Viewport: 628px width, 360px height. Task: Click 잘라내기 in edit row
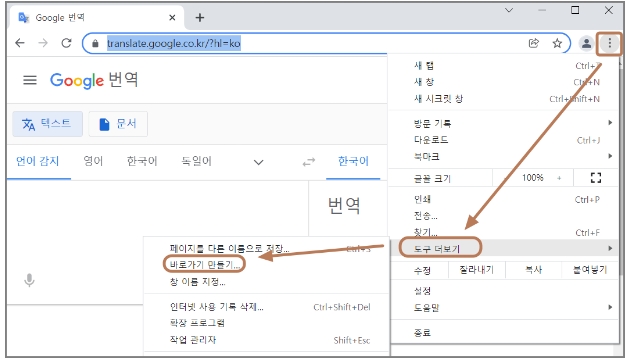pyautogui.click(x=476, y=270)
